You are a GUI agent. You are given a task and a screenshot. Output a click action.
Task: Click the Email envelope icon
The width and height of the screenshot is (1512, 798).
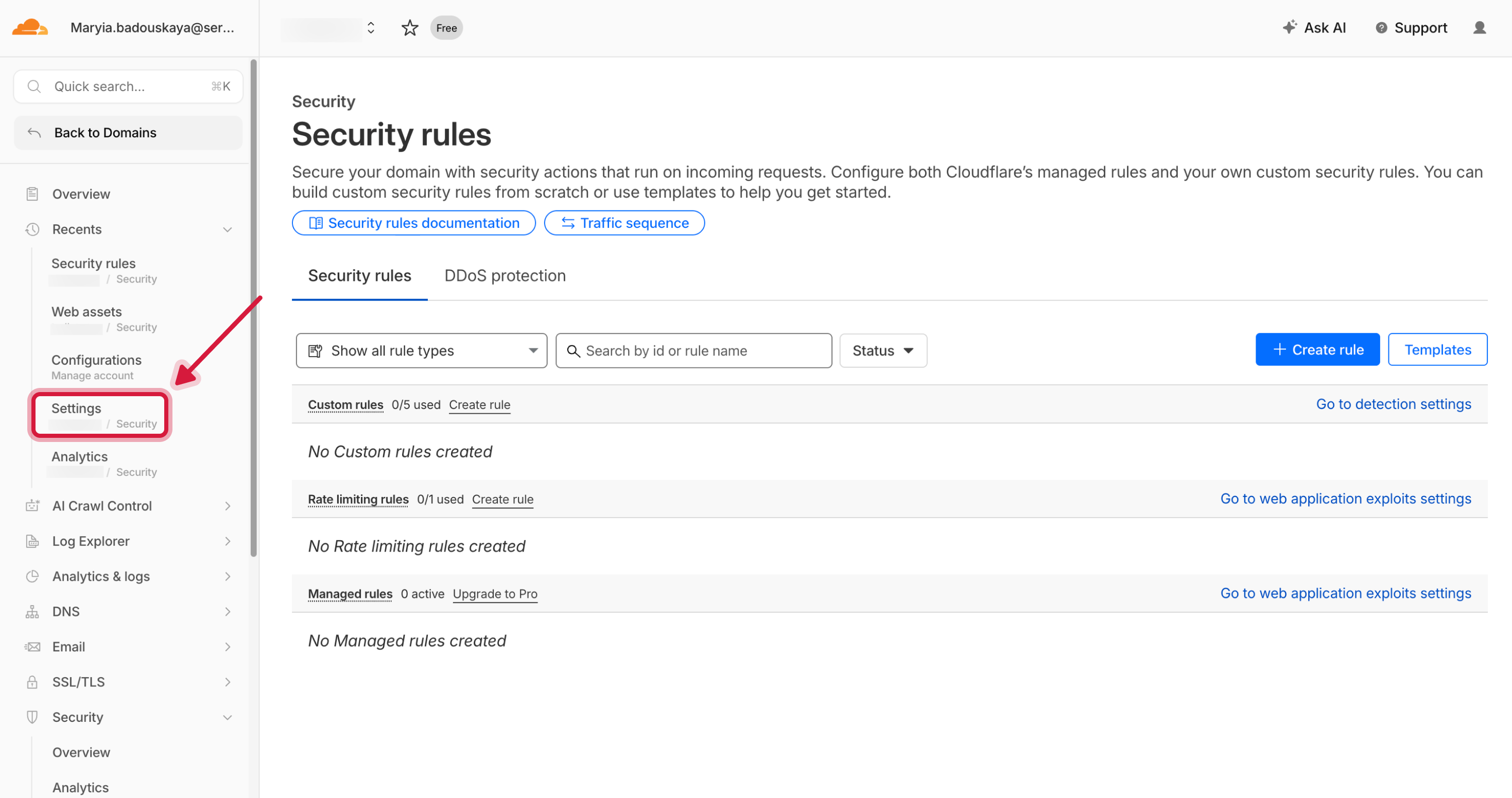[32, 647]
